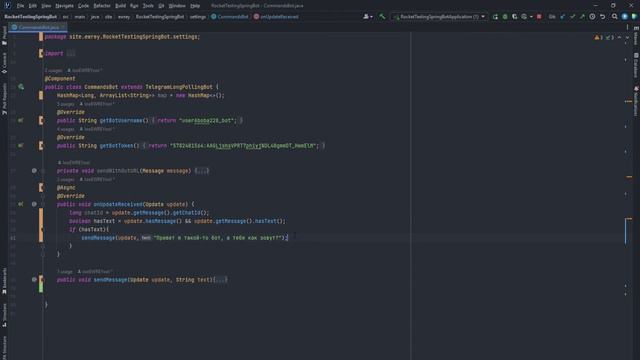
Task: Click the settings breadcrumb segment
Action: coord(198,17)
